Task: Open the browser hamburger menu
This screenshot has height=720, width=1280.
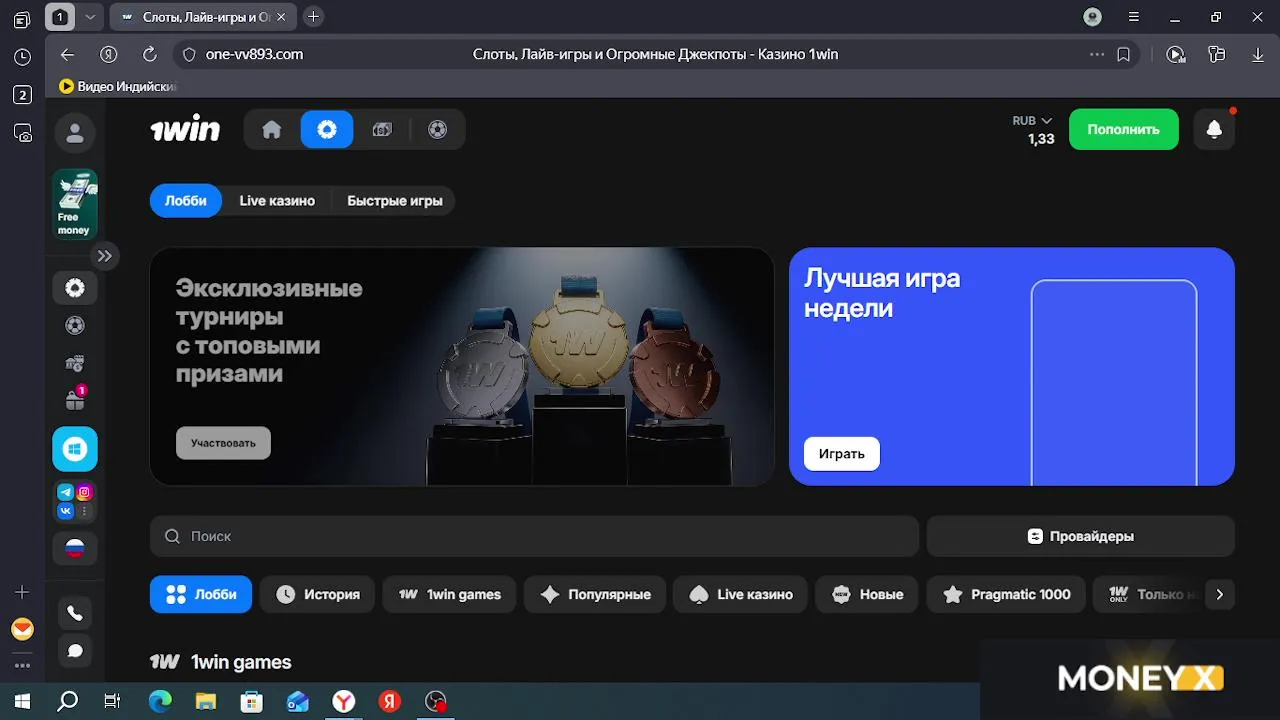Action: coord(1133,17)
